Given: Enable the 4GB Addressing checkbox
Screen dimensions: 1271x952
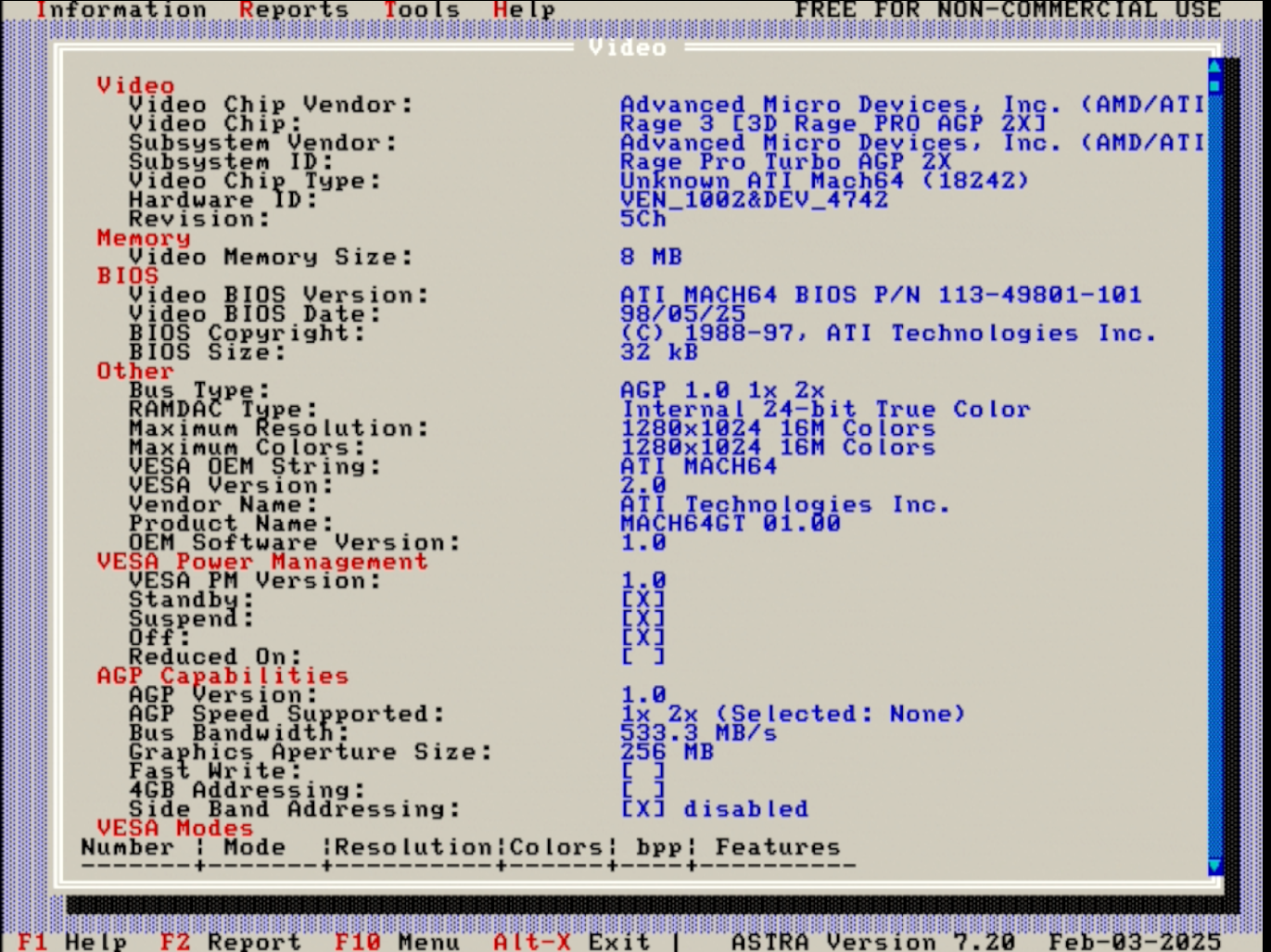Looking at the screenshot, I should click(643, 790).
